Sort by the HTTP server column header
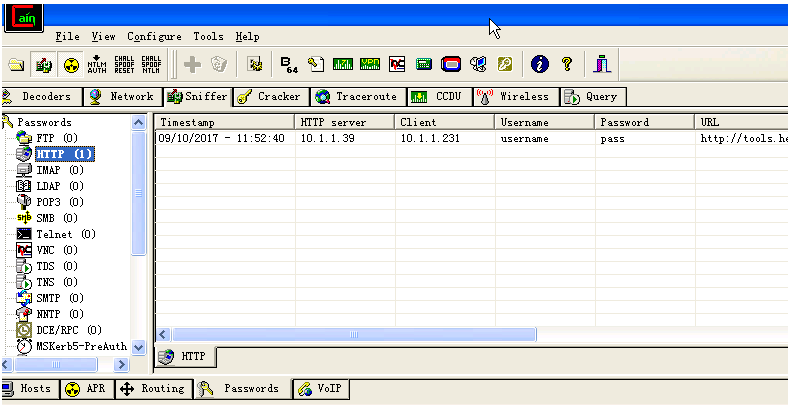Viewport: 788px width, 405px height. [344, 122]
